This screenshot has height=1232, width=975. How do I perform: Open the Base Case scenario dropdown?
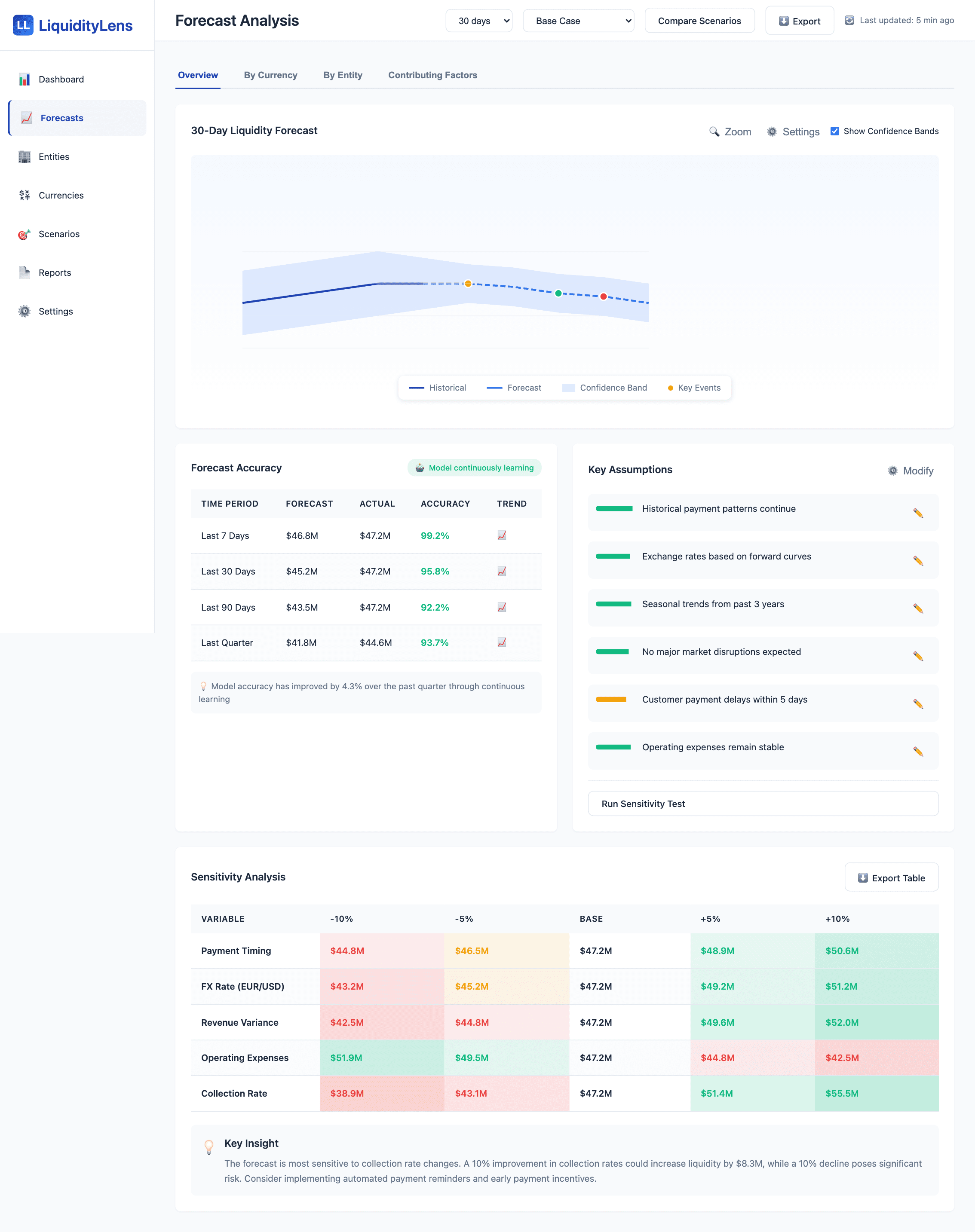[578, 21]
